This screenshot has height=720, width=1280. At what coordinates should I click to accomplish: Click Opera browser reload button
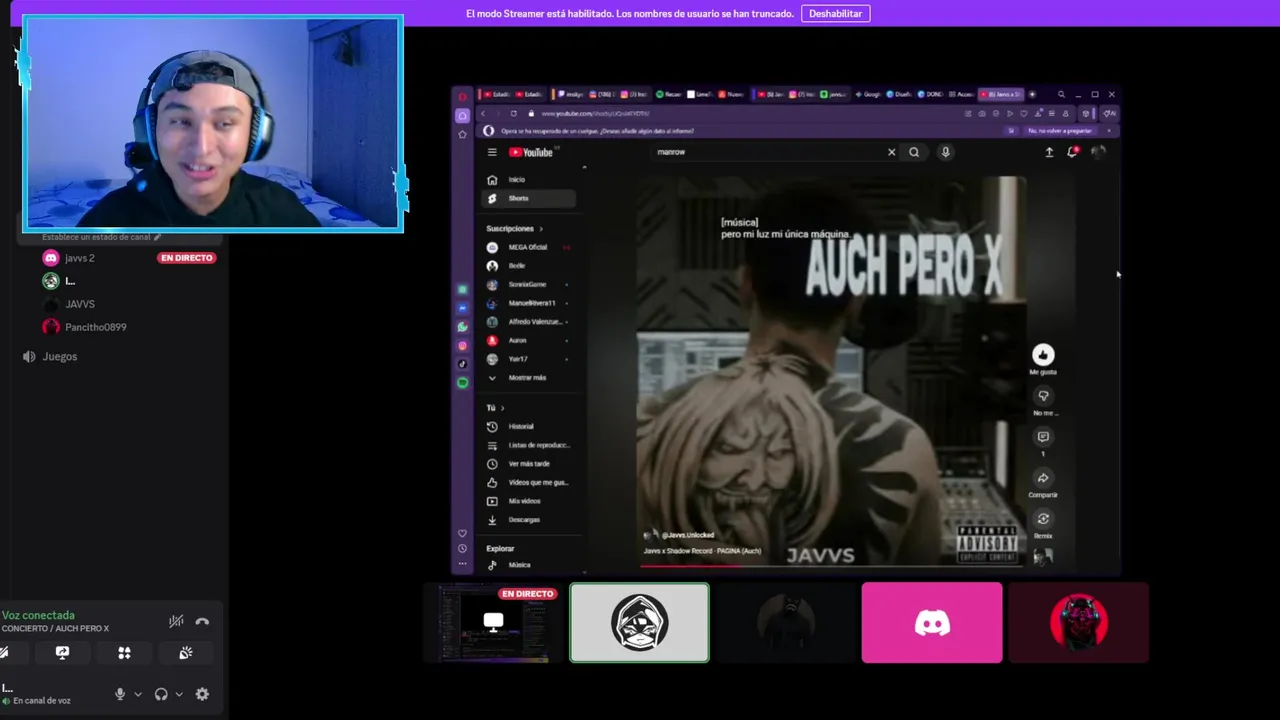pos(514,114)
